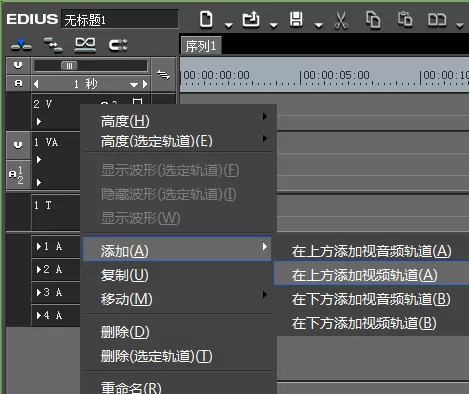The width and height of the screenshot is (469, 394).
Task: Open the timeline scale dropdown arrow
Action: (x=134, y=85)
